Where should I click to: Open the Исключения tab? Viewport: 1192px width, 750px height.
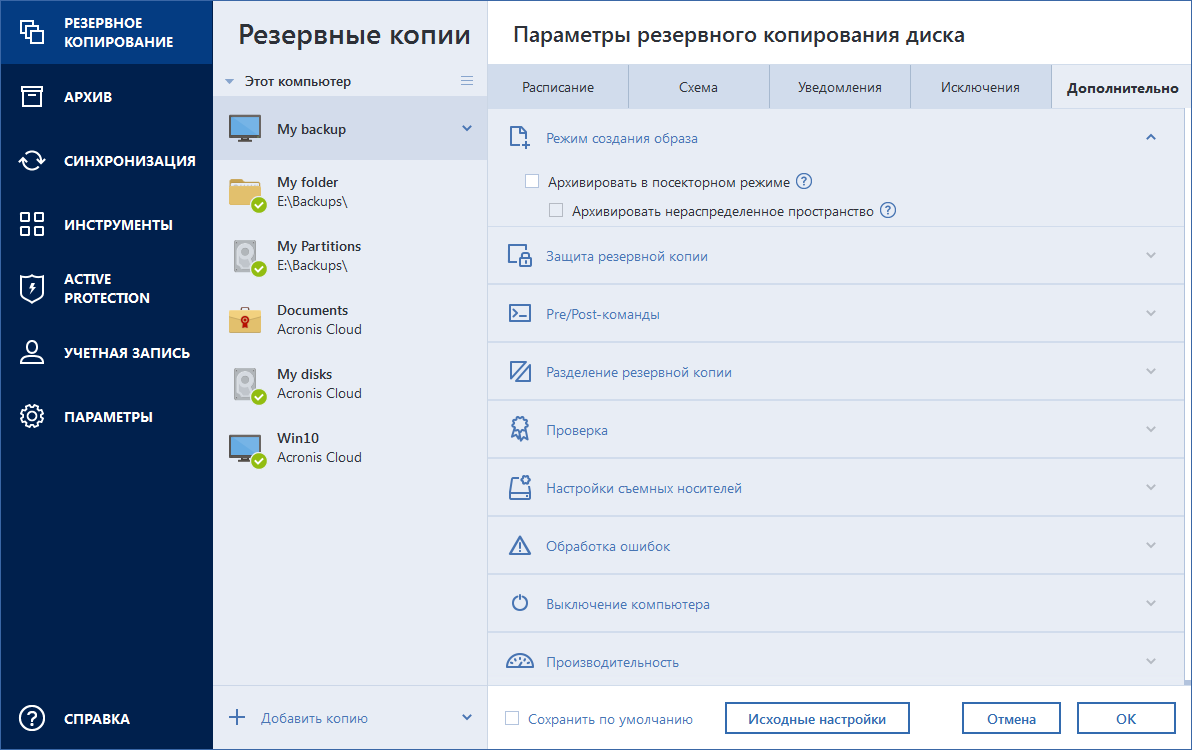click(980, 87)
